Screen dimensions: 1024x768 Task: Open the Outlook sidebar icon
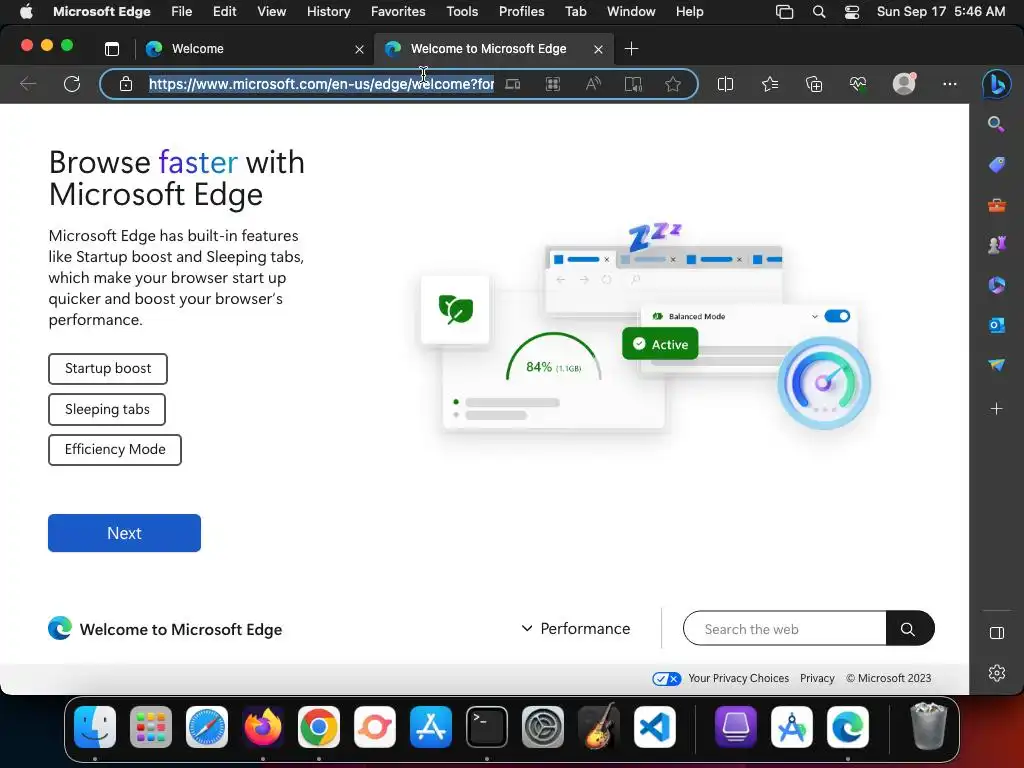pyautogui.click(x=997, y=325)
